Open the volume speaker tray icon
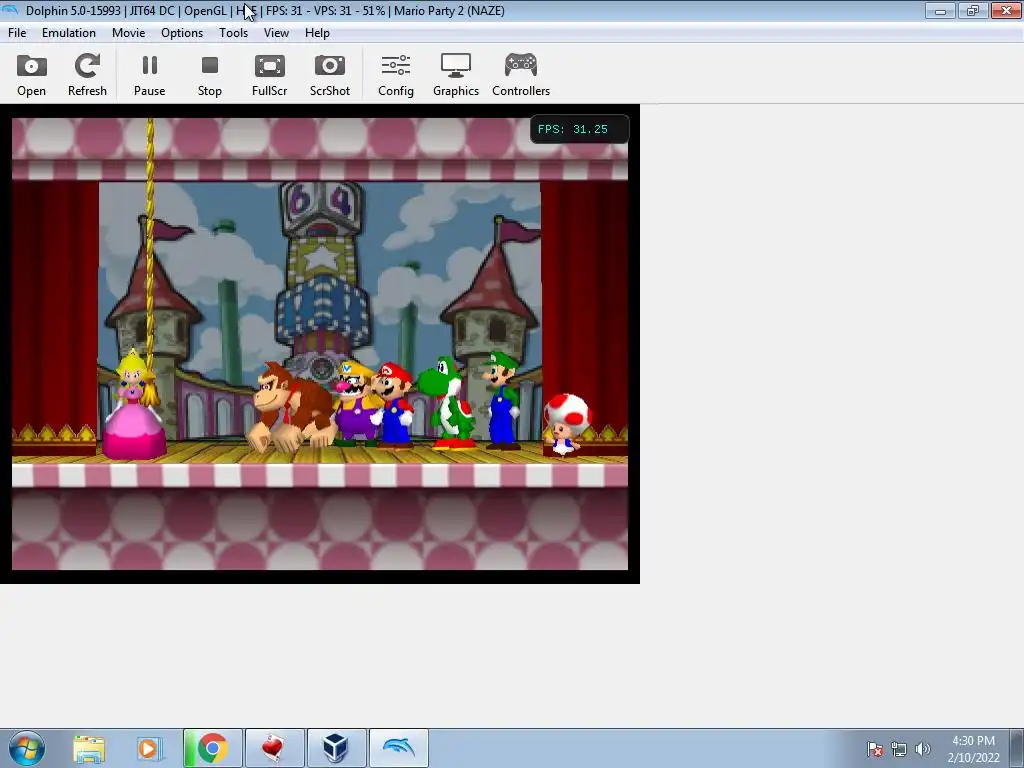Viewport: 1024px width, 768px height. (x=923, y=749)
